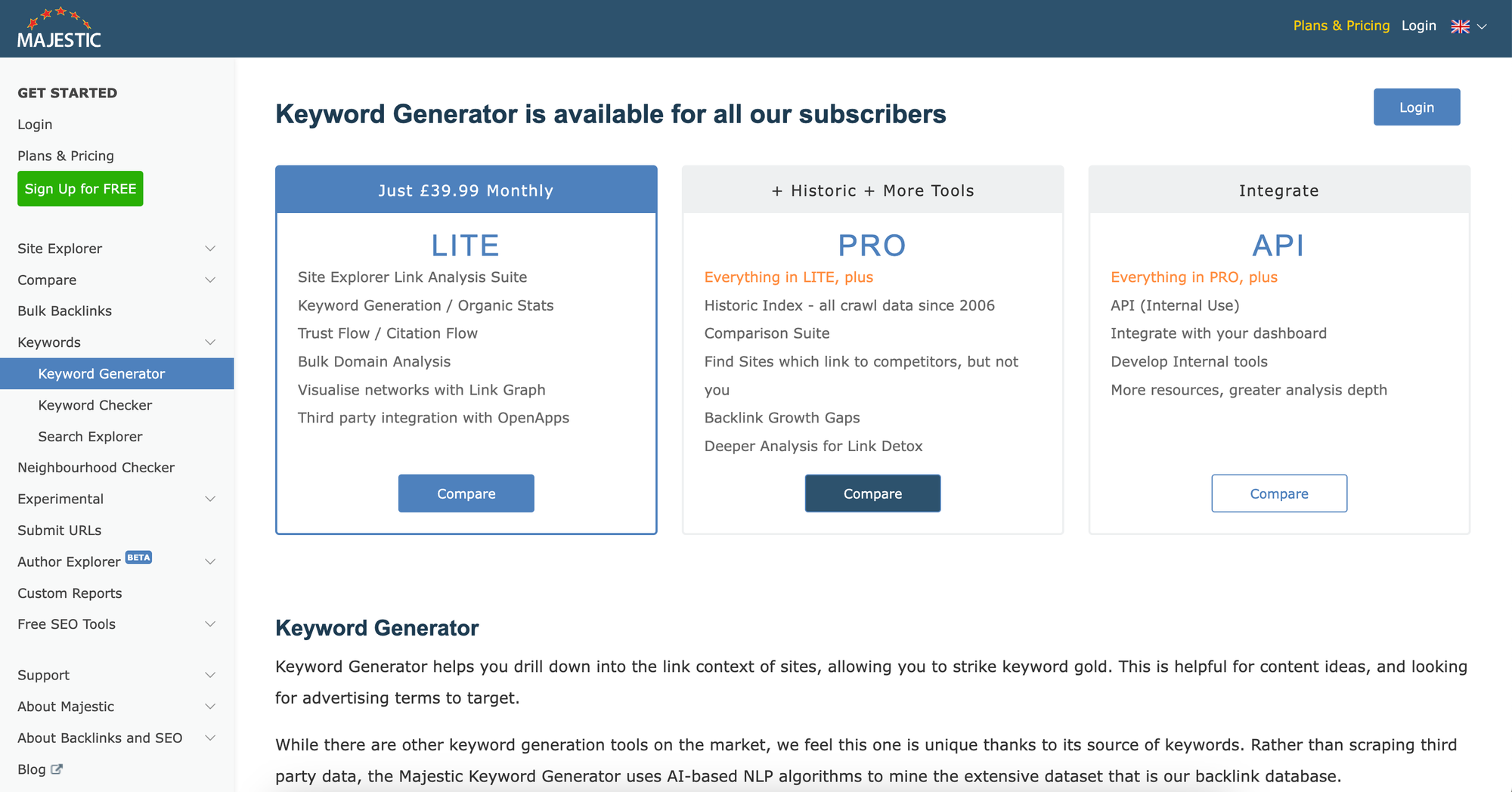Expand the Author Explorer chevron
Viewport: 1512px width, 792px height.
(x=210, y=562)
